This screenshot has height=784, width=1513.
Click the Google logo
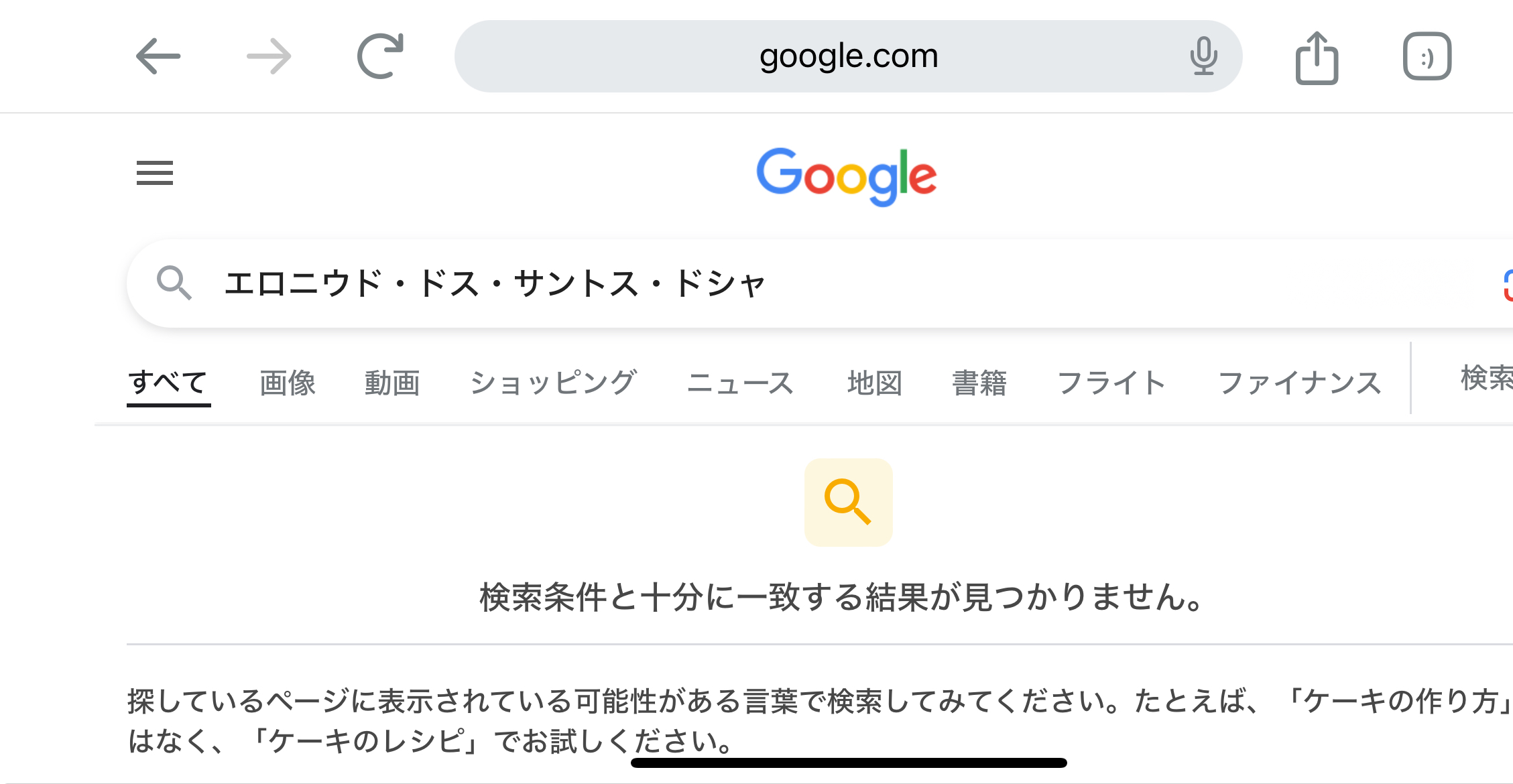pos(847,176)
